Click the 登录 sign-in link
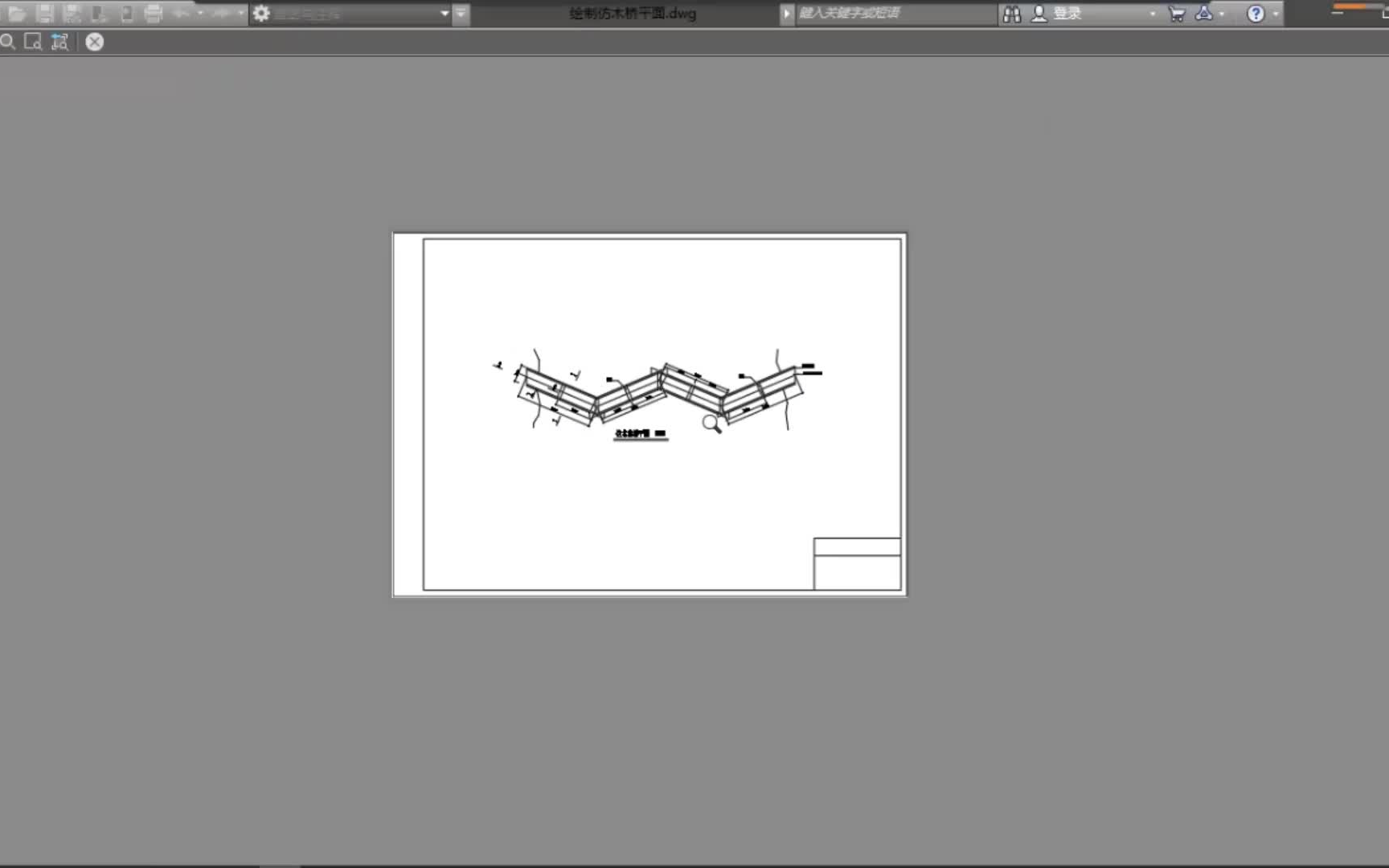This screenshot has width=1389, height=868. point(1067,14)
